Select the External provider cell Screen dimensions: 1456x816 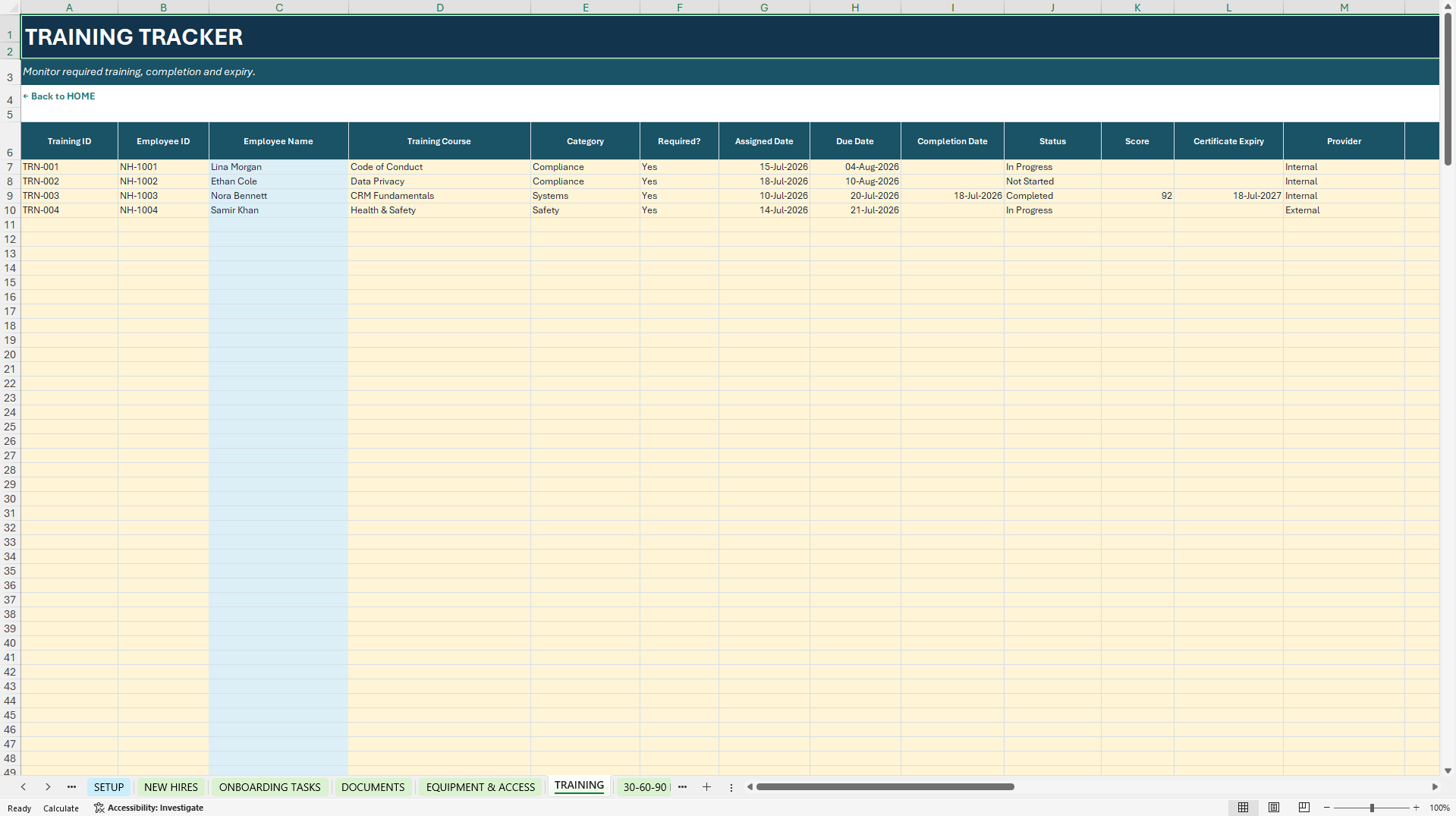click(x=1344, y=210)
